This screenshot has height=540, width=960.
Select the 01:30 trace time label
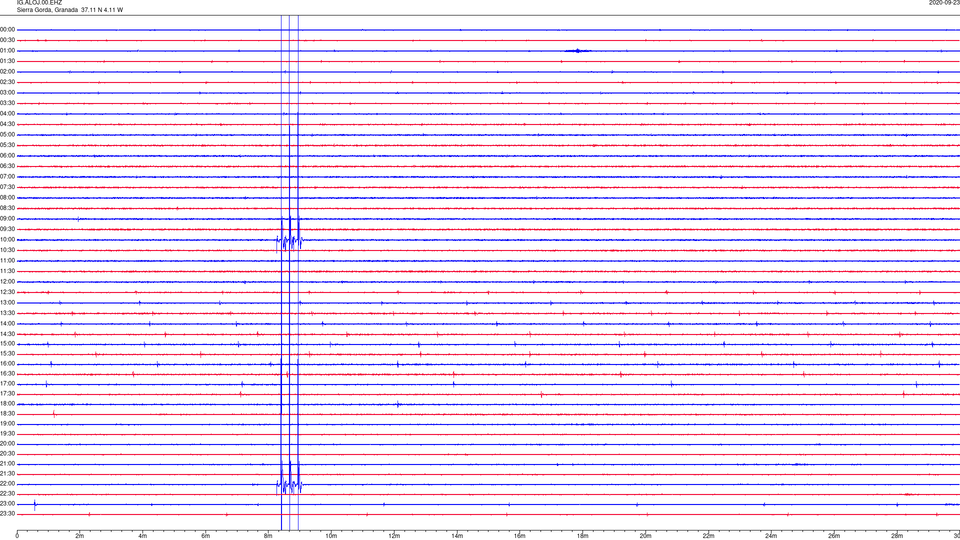(x=8, y=61)
